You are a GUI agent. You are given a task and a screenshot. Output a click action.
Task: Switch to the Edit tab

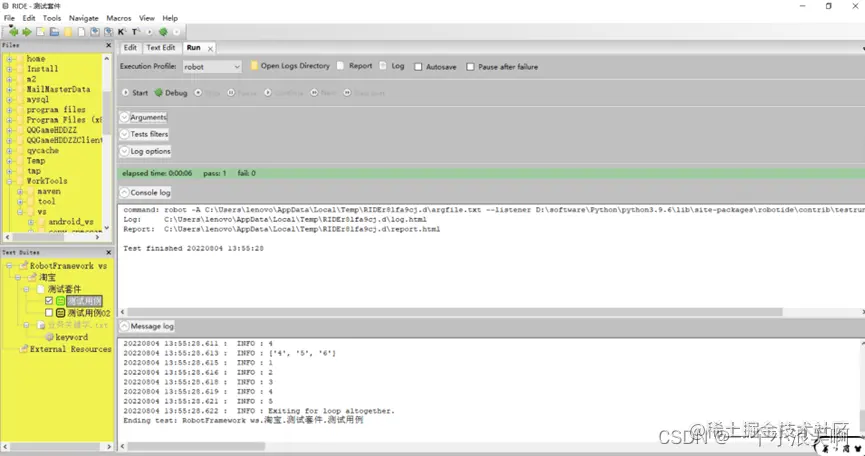point(130,48)
